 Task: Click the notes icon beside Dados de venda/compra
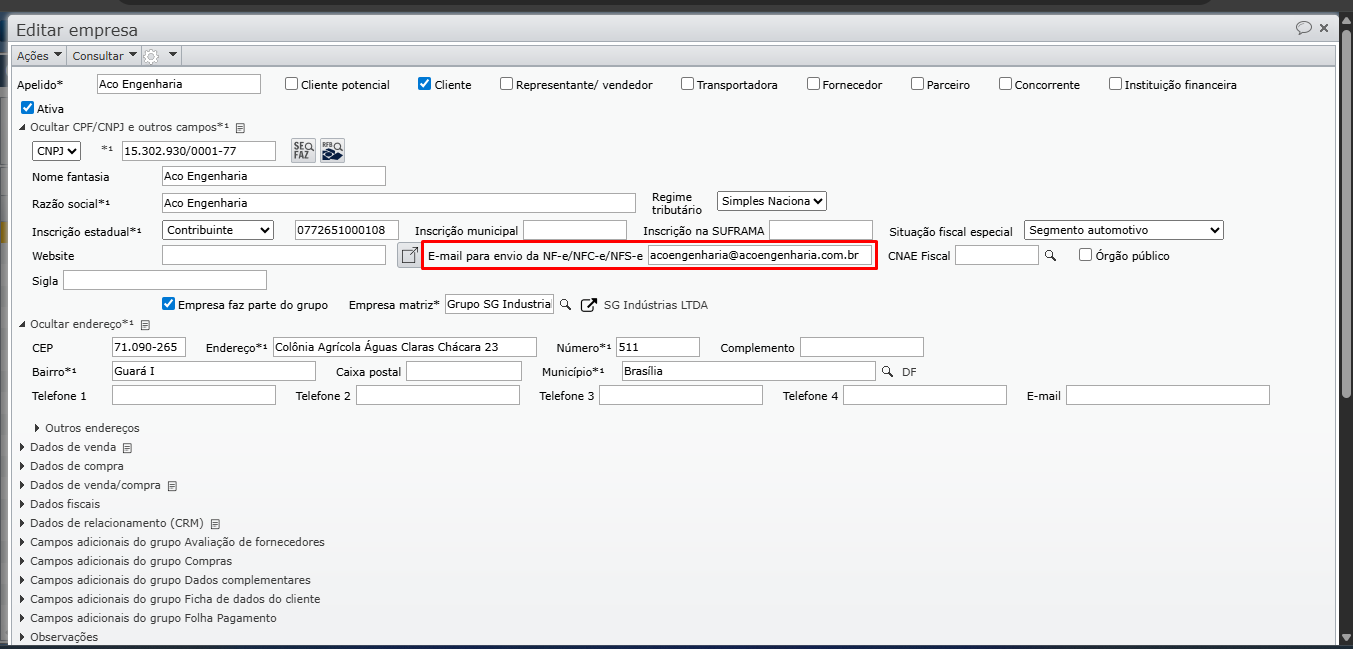click(172, 486)
